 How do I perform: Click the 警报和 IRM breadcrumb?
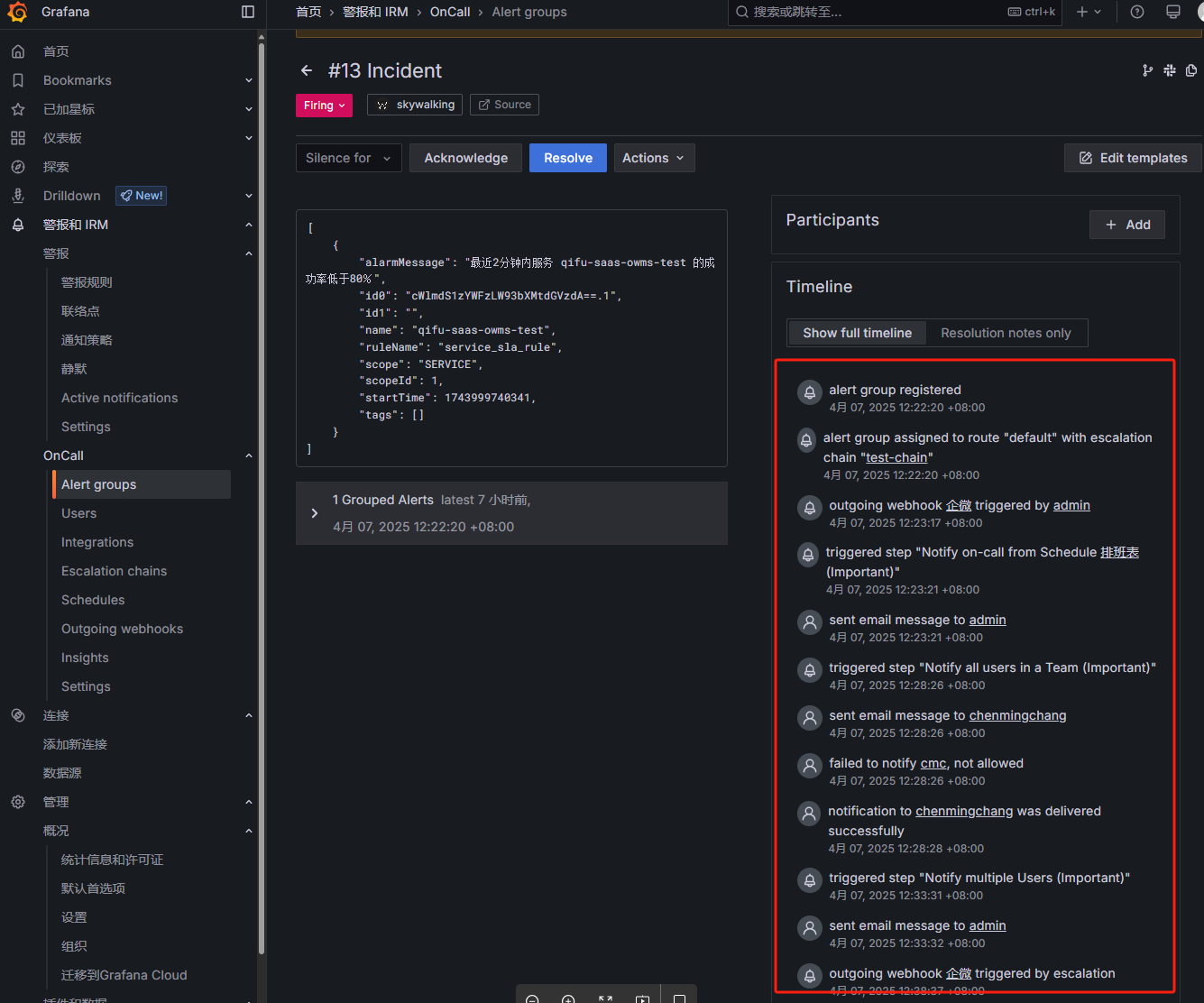pyautogui.click(x=375, y=12)
